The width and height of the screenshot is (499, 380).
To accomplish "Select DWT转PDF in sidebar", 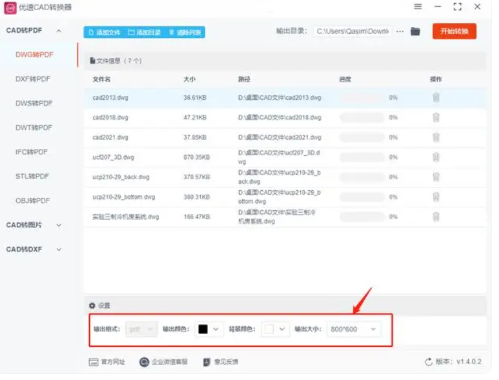I will pos(34,128).
